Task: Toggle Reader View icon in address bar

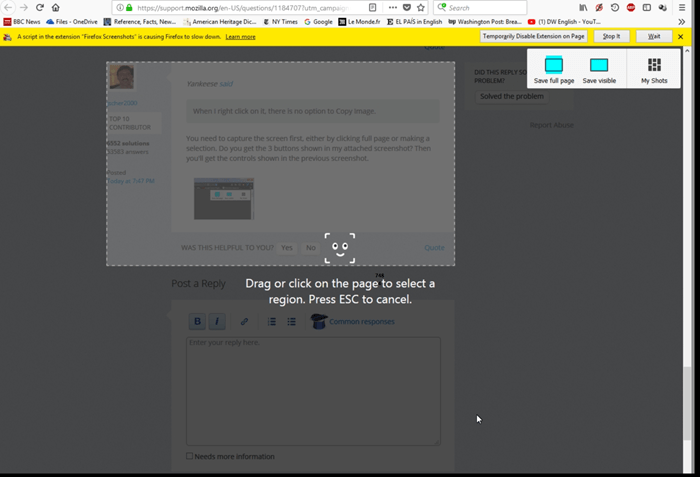Action: (x=372, y=8)
